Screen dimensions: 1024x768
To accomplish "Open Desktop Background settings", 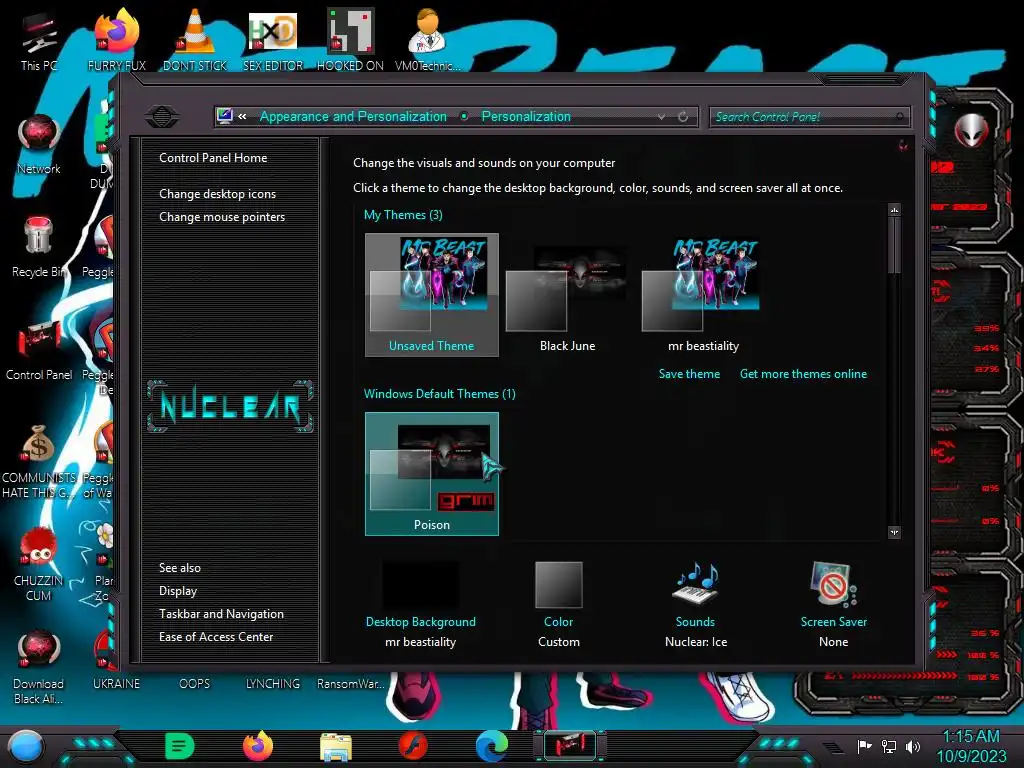I will (421, 605).
